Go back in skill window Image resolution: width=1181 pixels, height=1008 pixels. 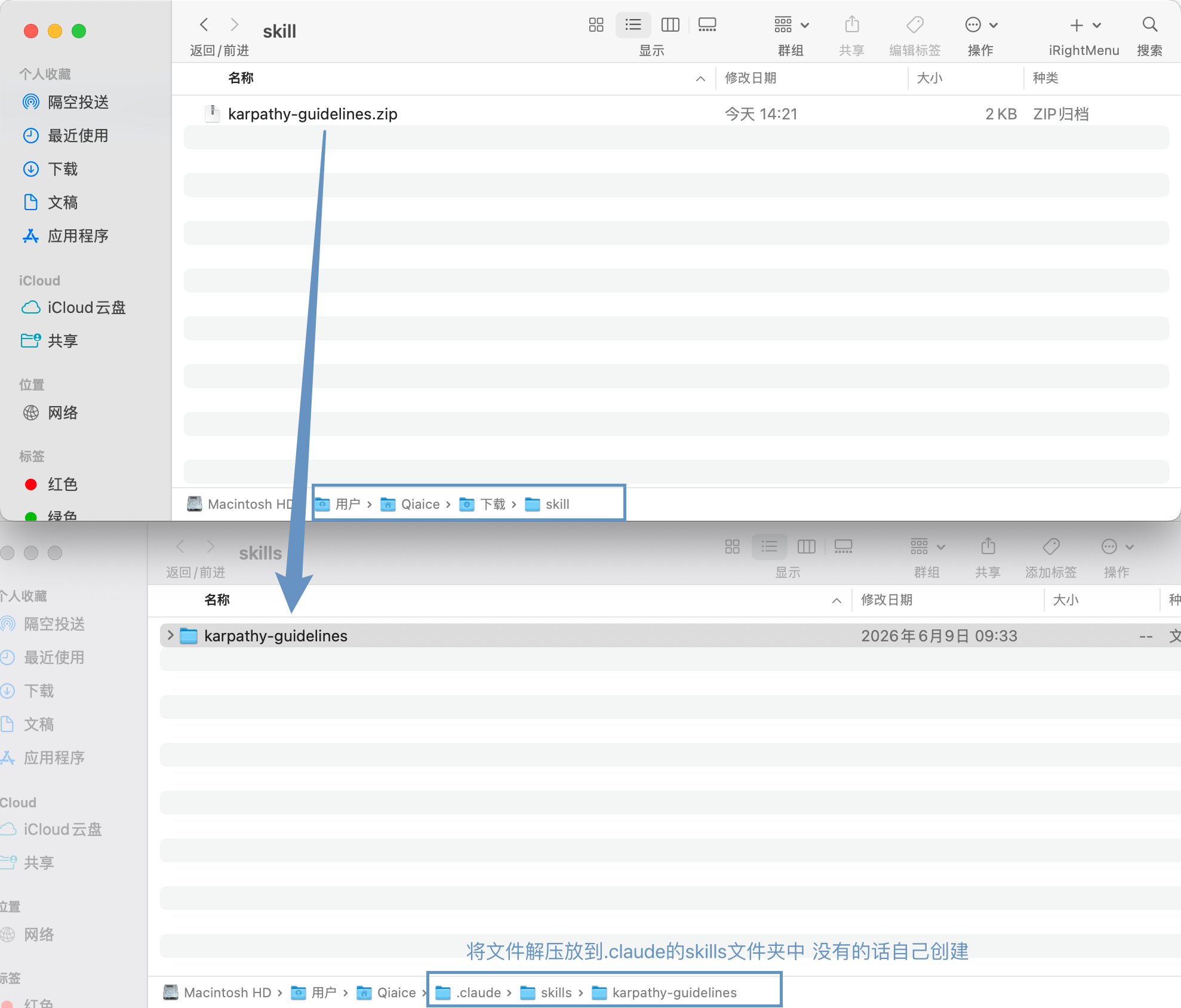coord(204,24)
